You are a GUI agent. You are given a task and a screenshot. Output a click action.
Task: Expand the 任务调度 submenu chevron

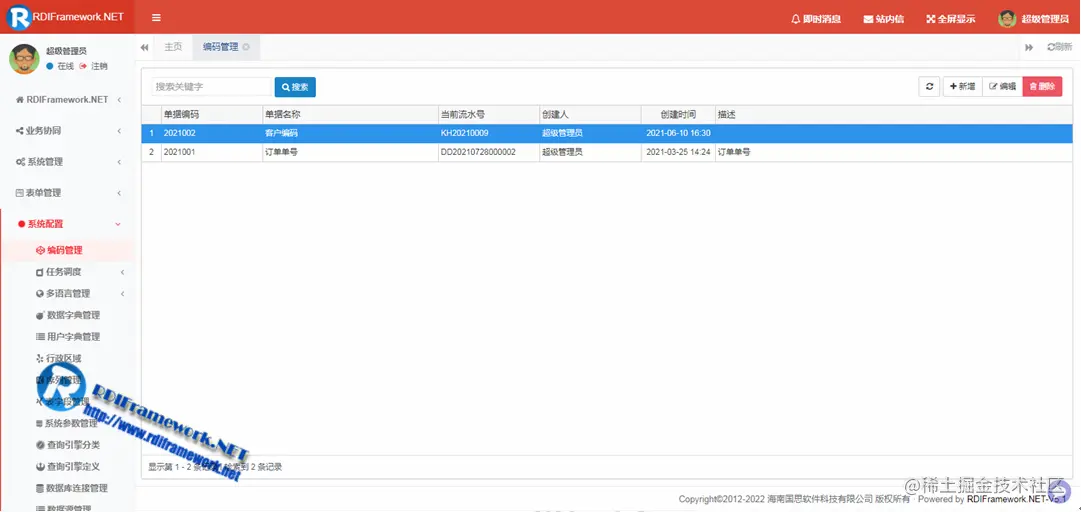tap(122, 272)
